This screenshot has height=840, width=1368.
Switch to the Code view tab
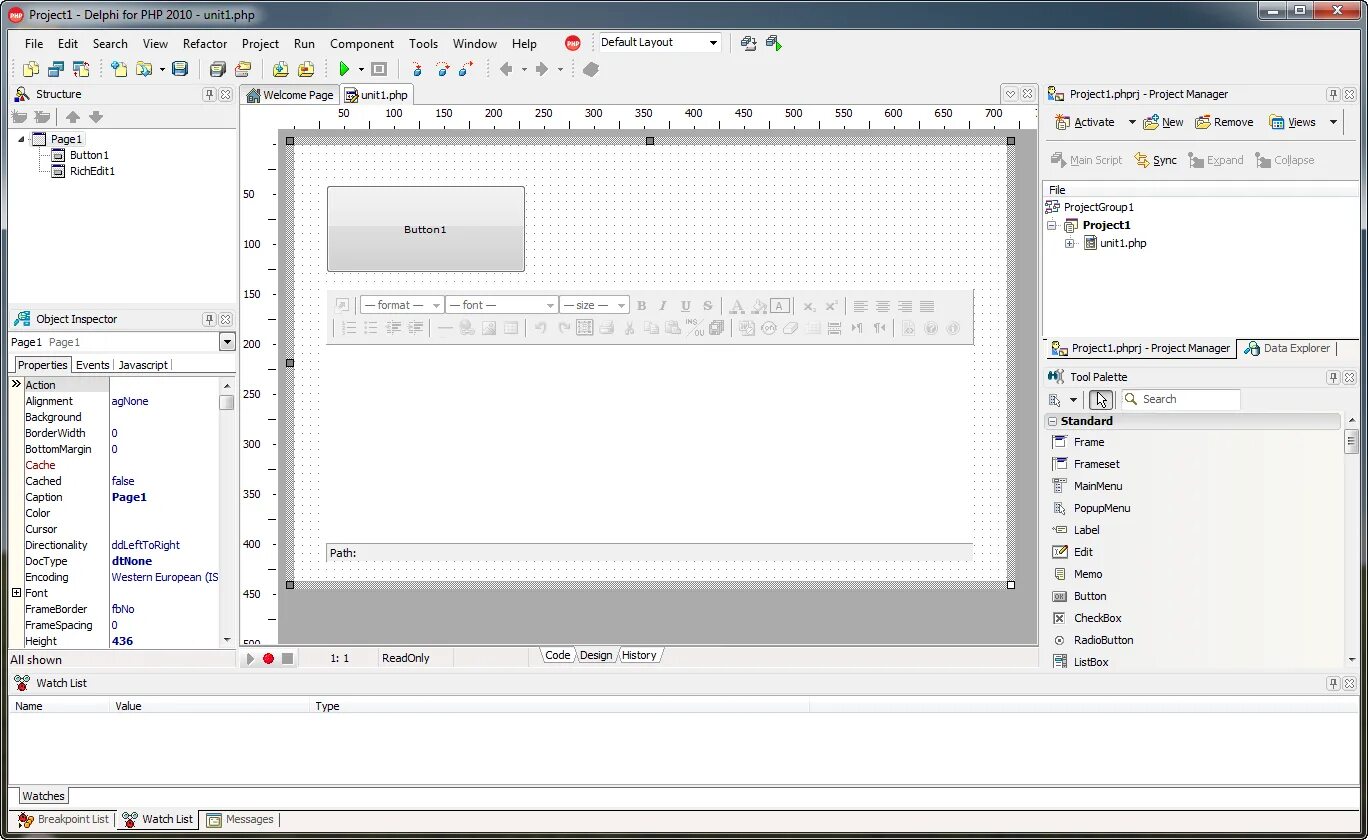click(x=557, y=655)
